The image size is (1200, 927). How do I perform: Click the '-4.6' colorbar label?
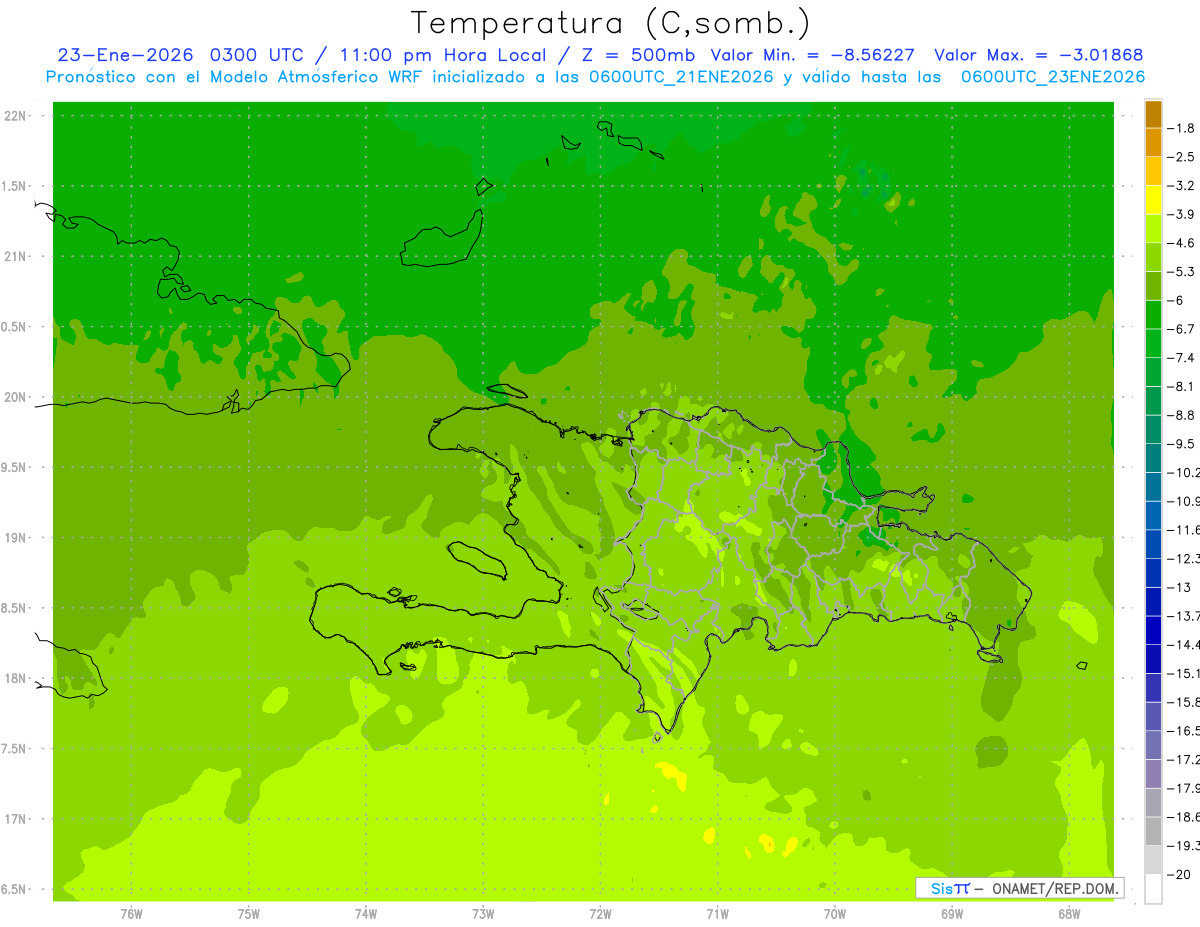point(1180,243)
